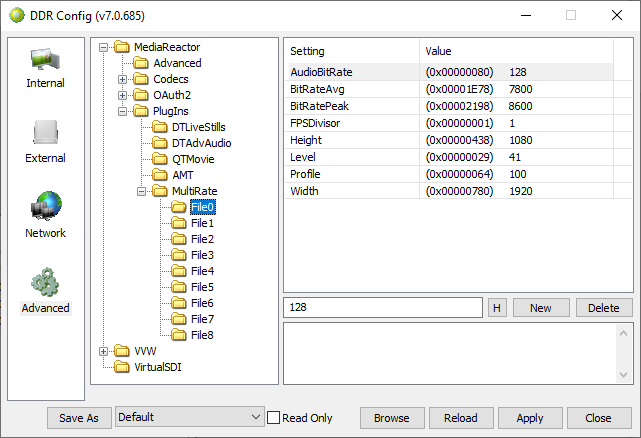Click the File1 folder icon
The width and height of the screenshot is (641, 438).
(x=179, y=223)
